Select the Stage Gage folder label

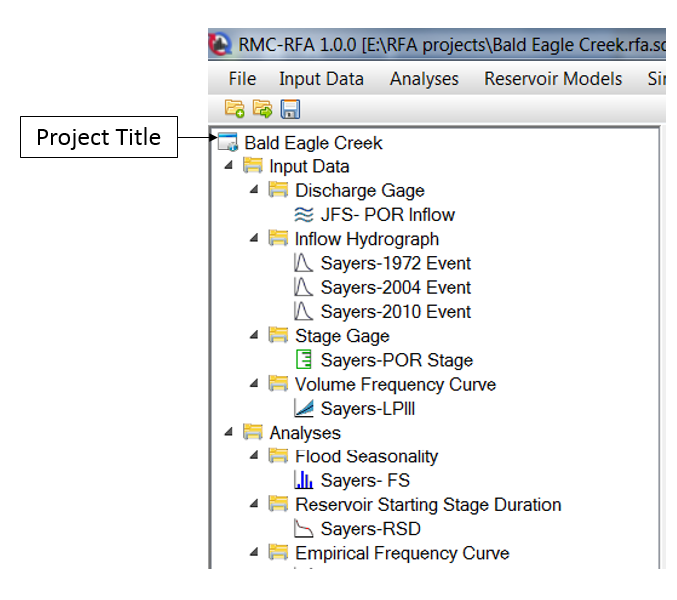(x=342, y=336)
